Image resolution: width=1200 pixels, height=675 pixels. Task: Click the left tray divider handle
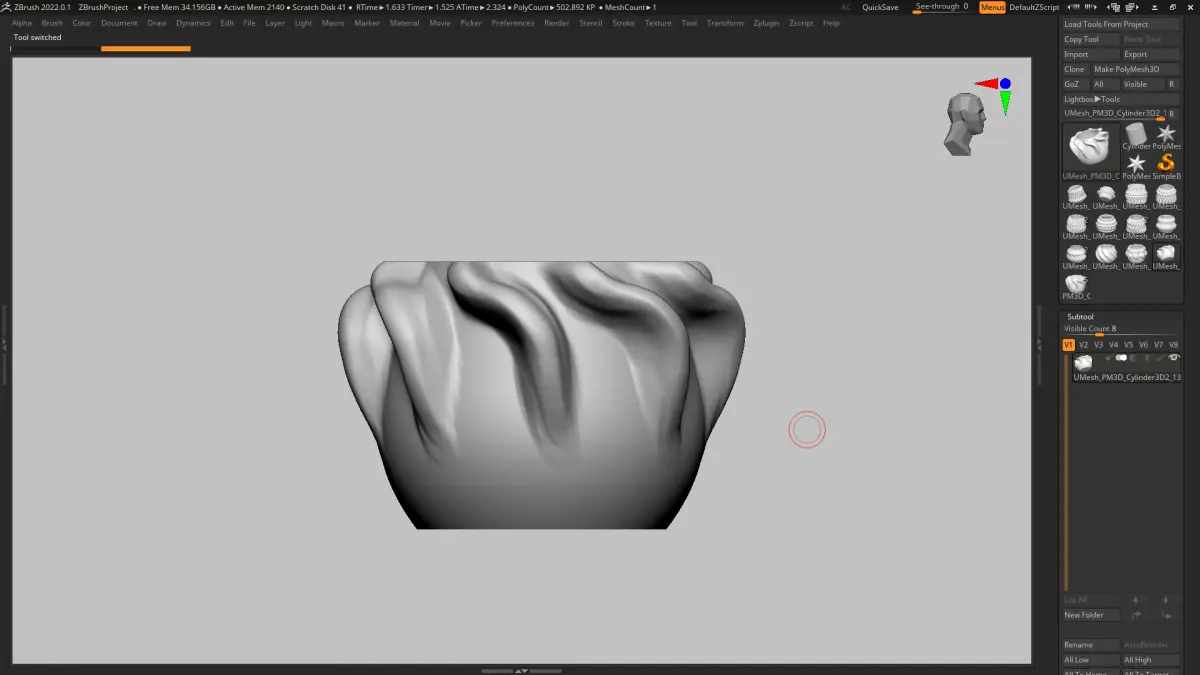[x=4, y=344]
